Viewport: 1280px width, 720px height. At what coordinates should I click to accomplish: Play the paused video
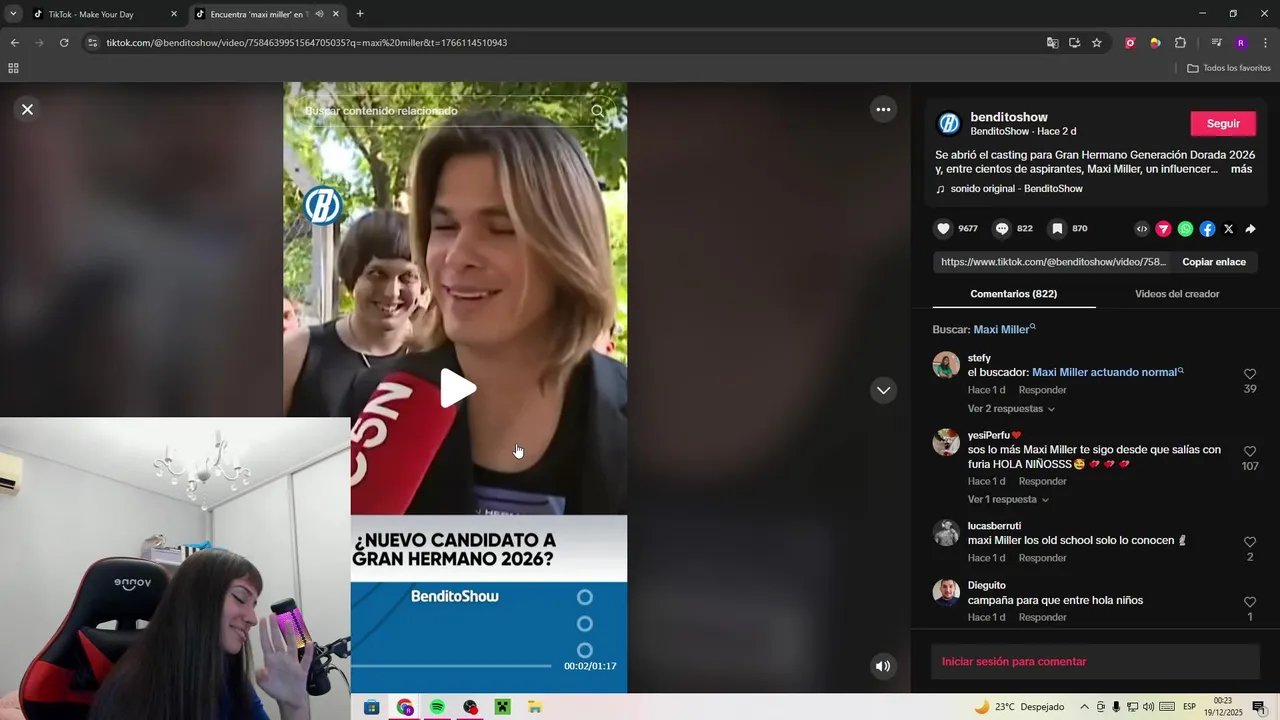[x=457, y=388]
